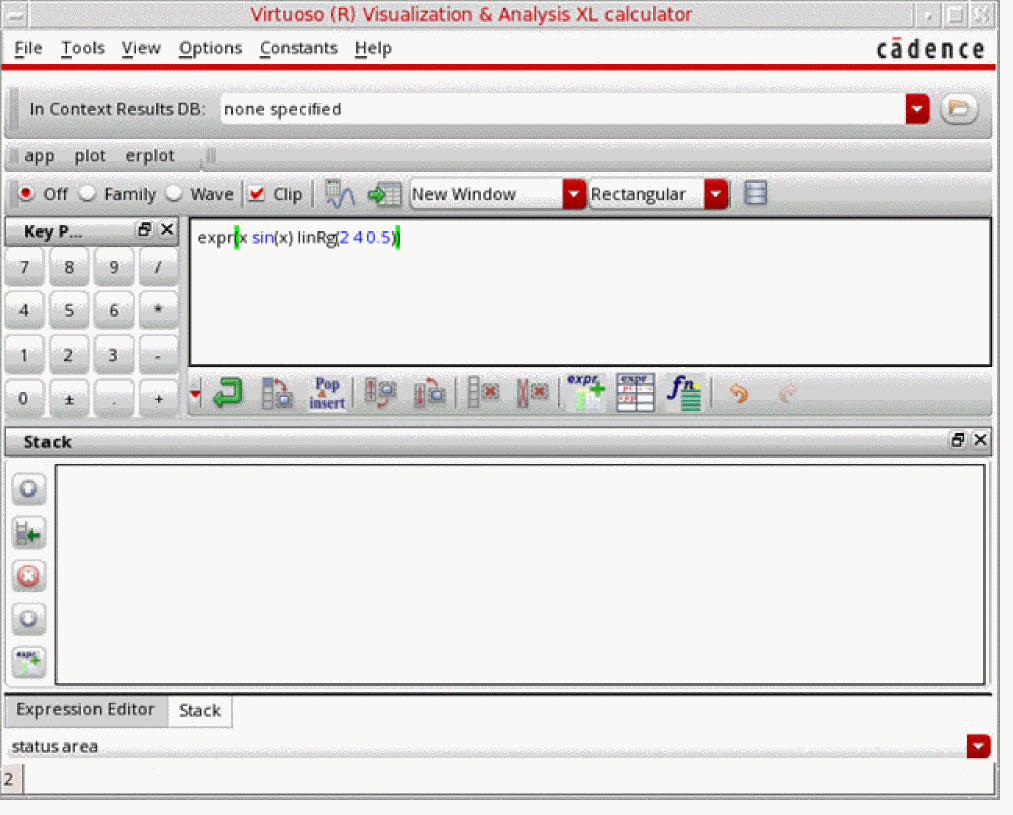This screenshot has width=1013, height=815.
Task: Click the green Enter arrow buffer icon
Action: pyautogui.click(x=227, y=393)
